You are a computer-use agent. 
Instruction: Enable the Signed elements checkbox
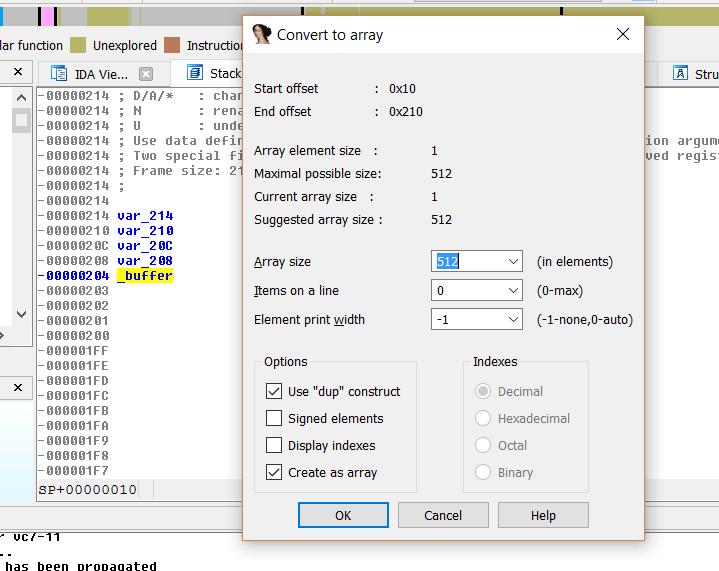click(x=274, y=418)
